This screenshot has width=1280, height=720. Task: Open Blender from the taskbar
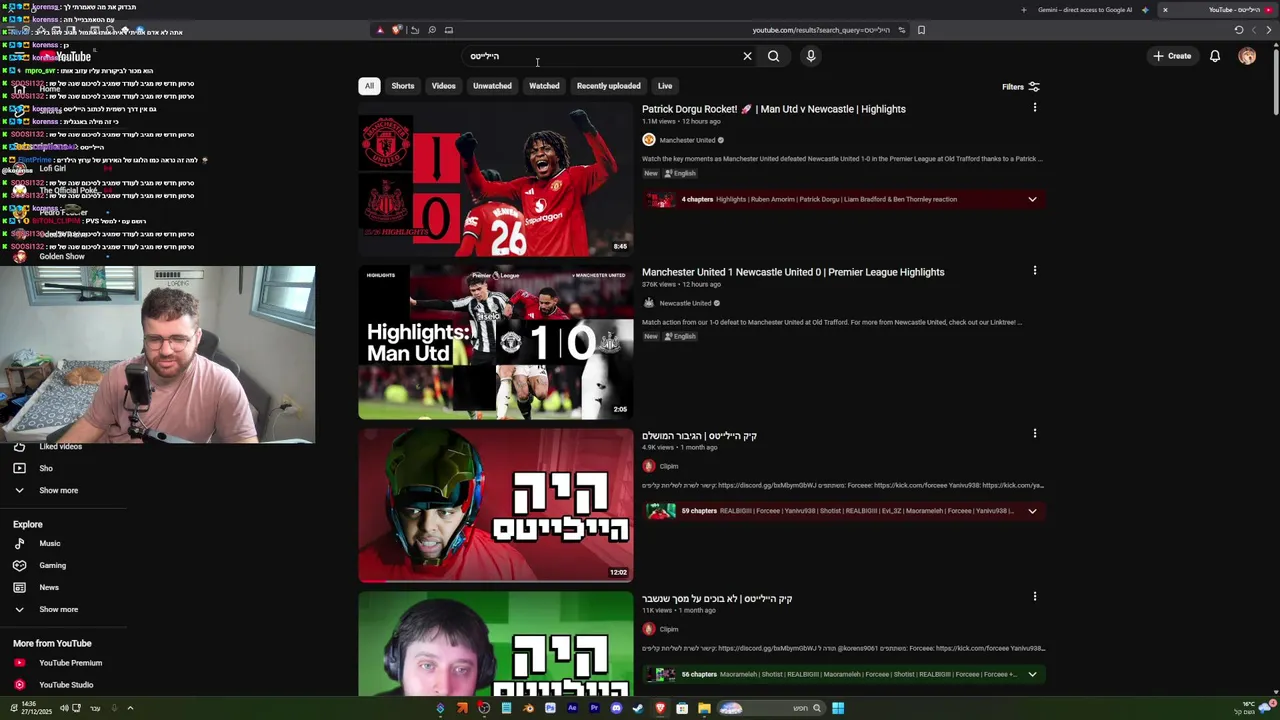(528, 709)
